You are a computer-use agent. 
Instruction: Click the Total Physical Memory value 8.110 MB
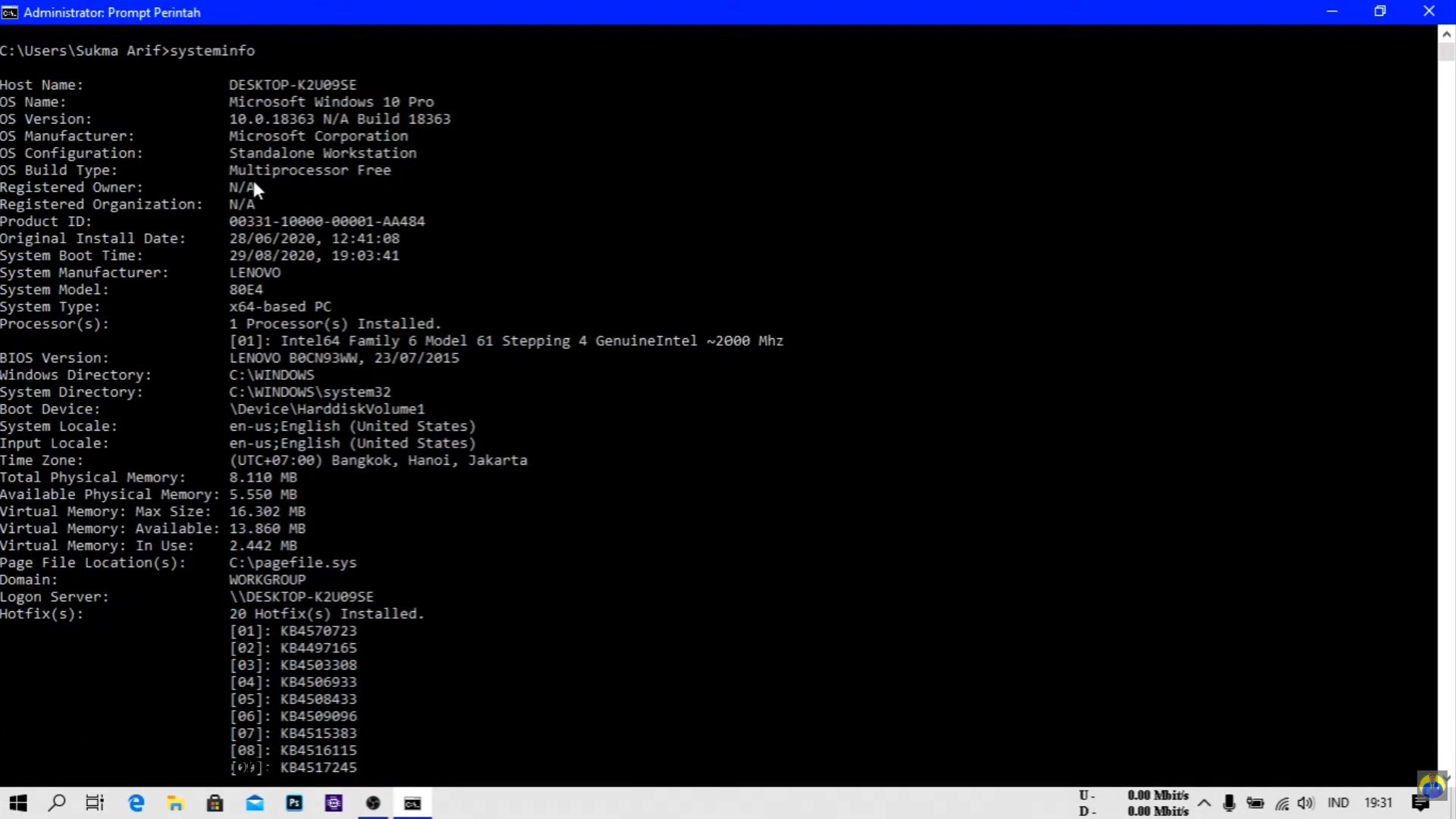[263, 477]
